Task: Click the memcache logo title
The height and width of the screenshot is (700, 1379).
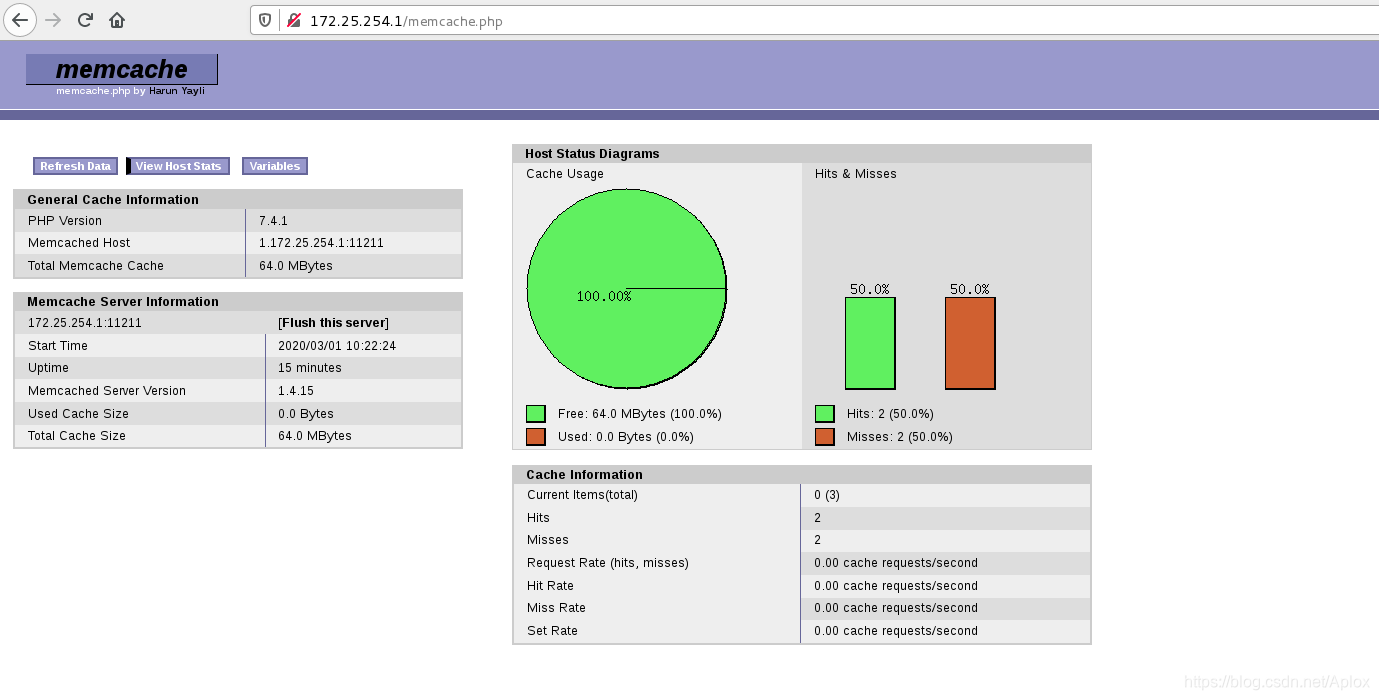Action: tap(121, 69)
